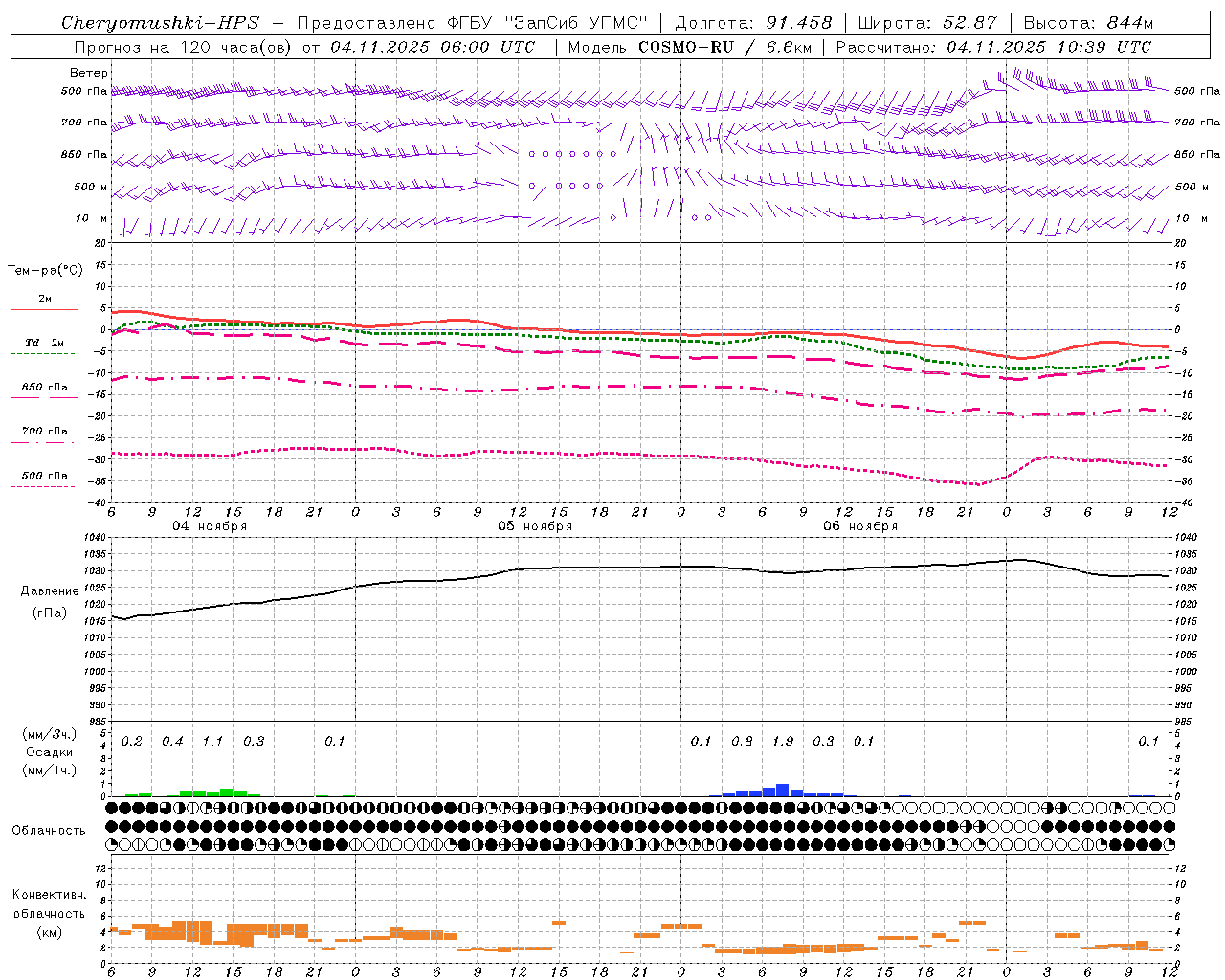The image size is (1225, 980).
Task: Click the tallest blue precipitation bar
Action: pos(782,791)
